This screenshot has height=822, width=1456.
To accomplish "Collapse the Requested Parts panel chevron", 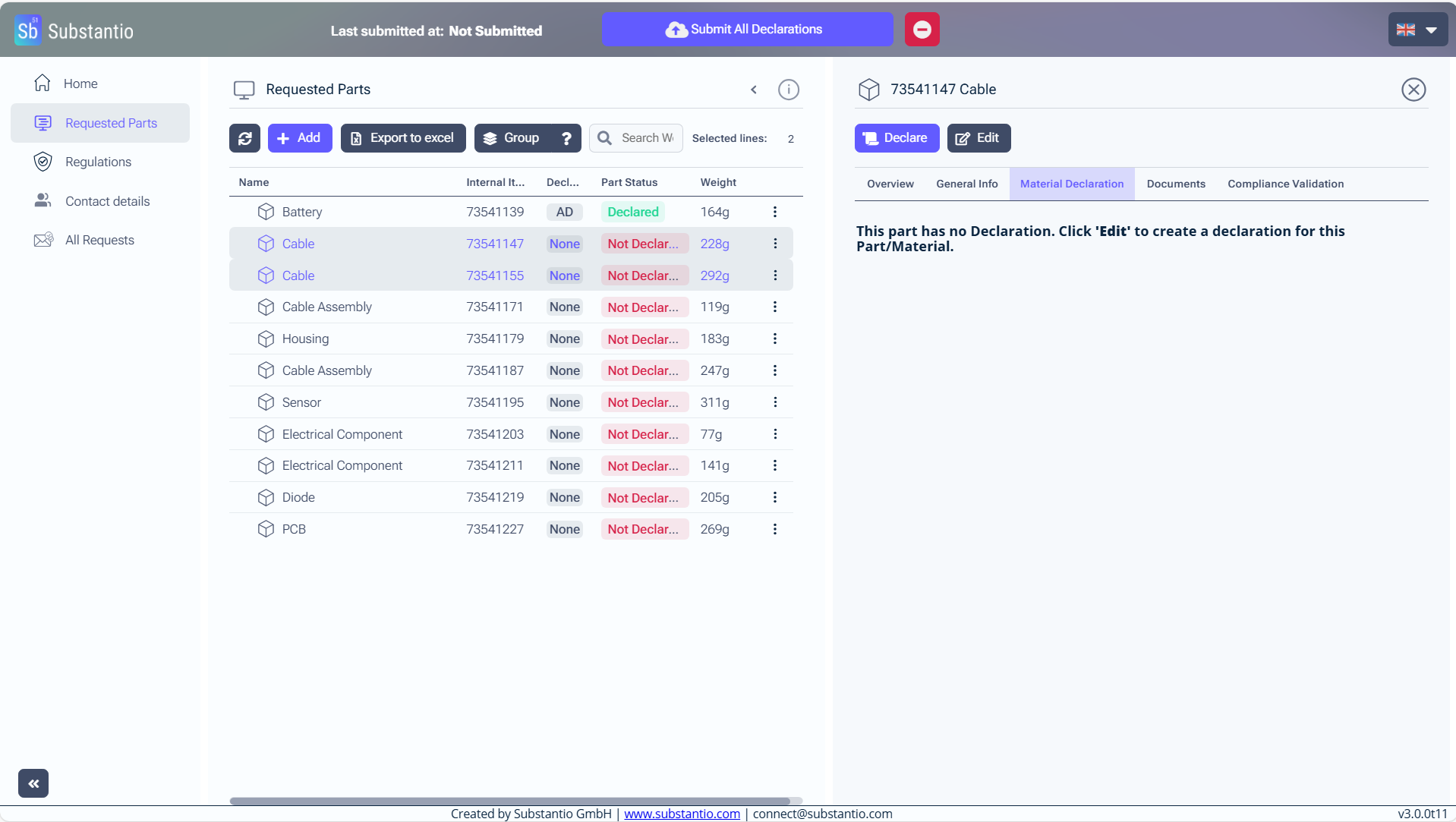I will tap(754, 90).
